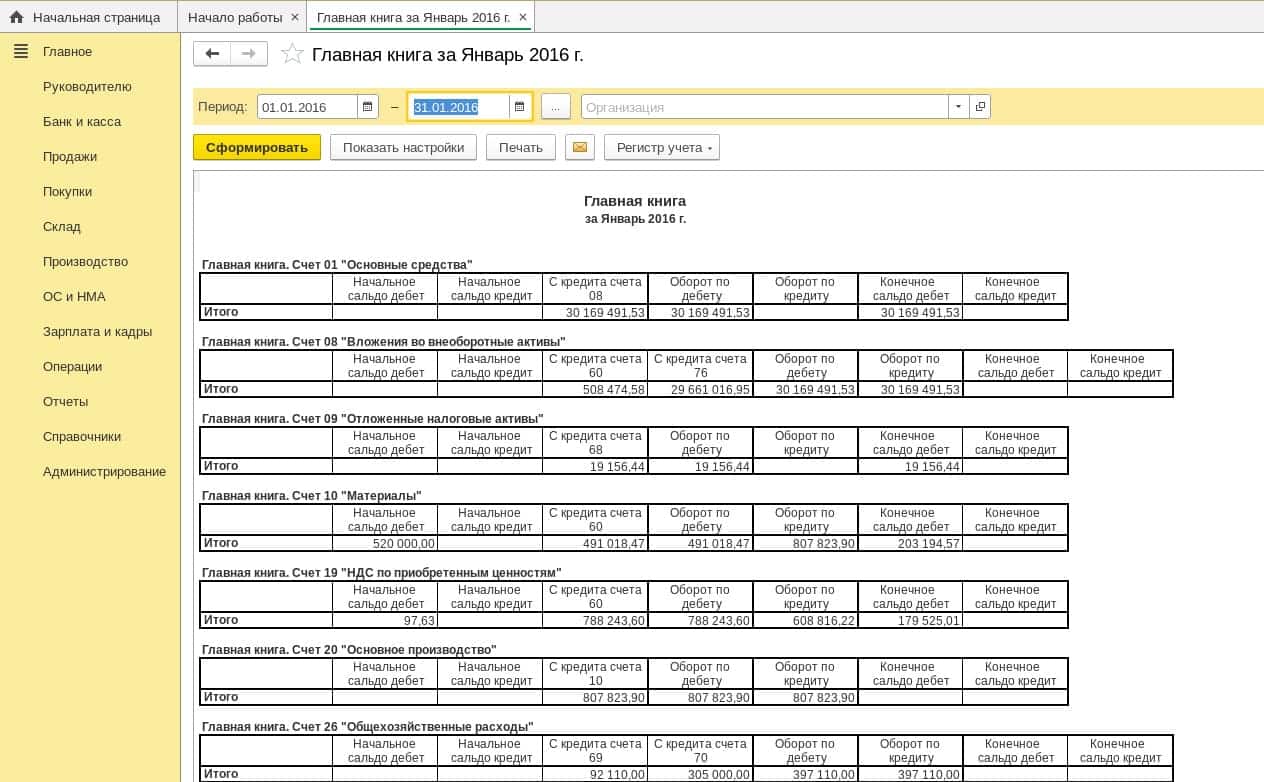Click the start date field 01.01.2016
The width and height of the screenshot is (1264, 782).
pyautogui.click(x=307, y=107)
